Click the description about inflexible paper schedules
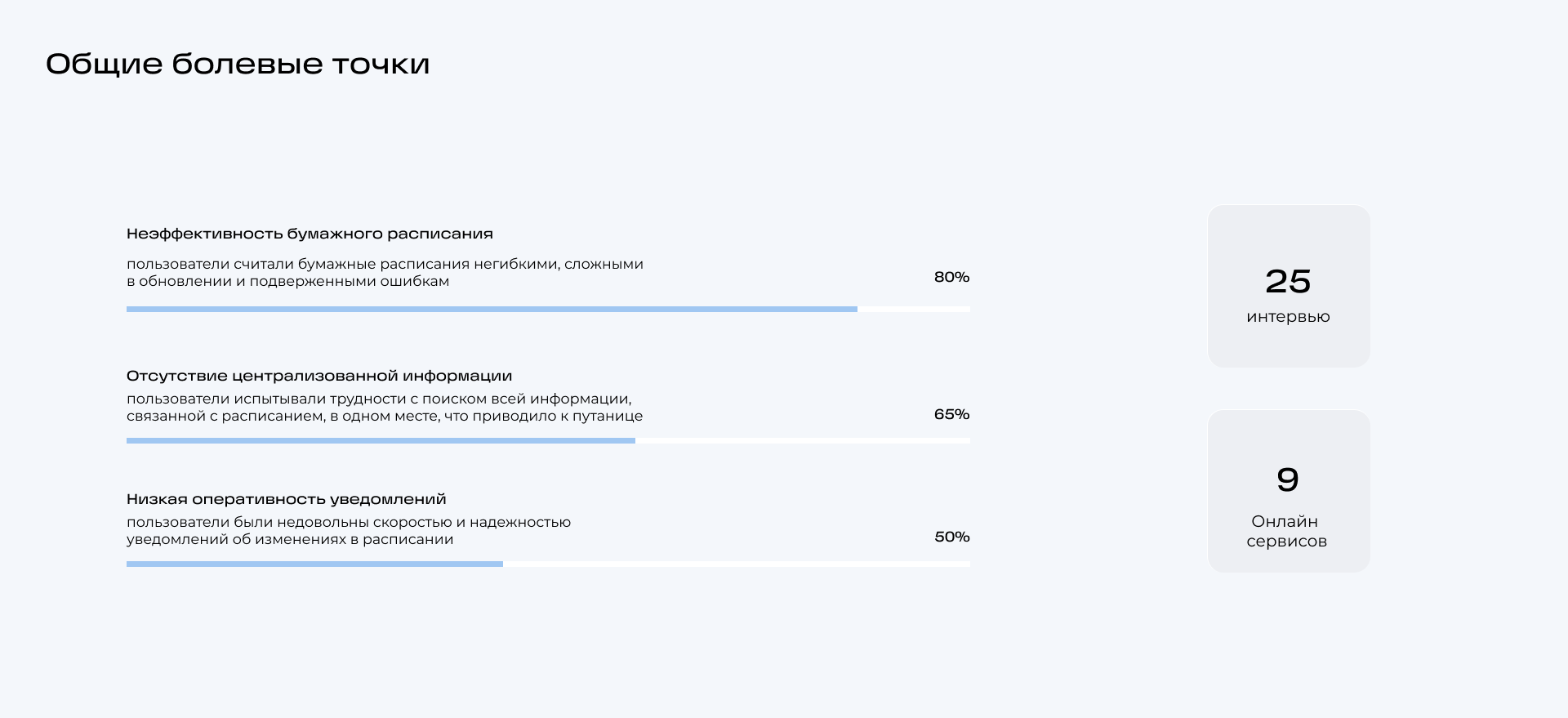This screenshot has height=718, width=1568. pos(385,273)
